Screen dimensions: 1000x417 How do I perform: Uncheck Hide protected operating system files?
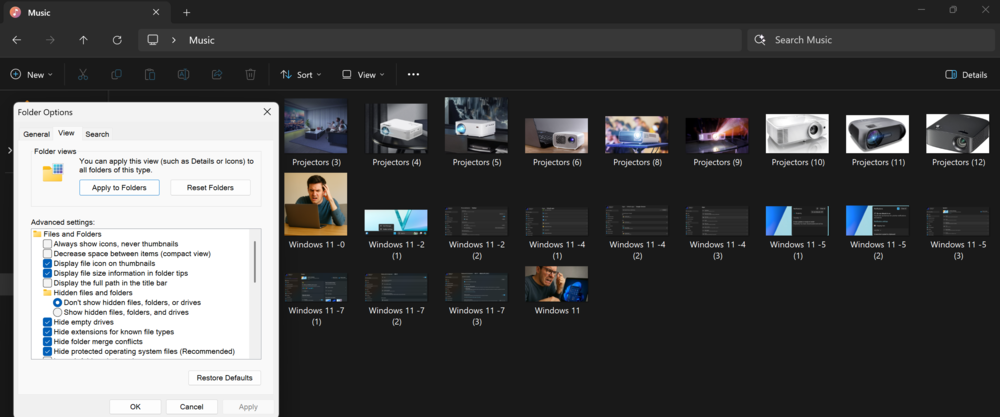pyautogui.click(x=47, y=351)
